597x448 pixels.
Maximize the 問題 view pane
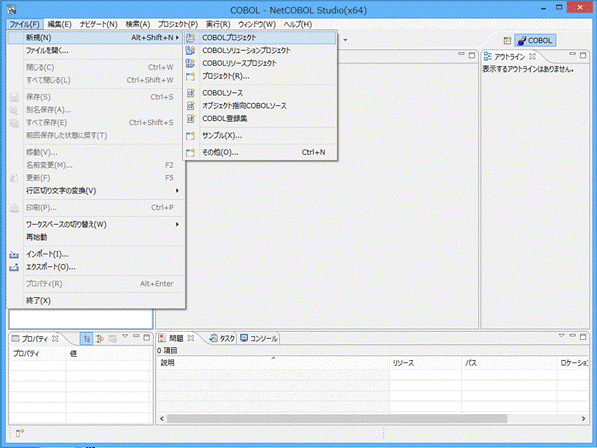(583, 337)
